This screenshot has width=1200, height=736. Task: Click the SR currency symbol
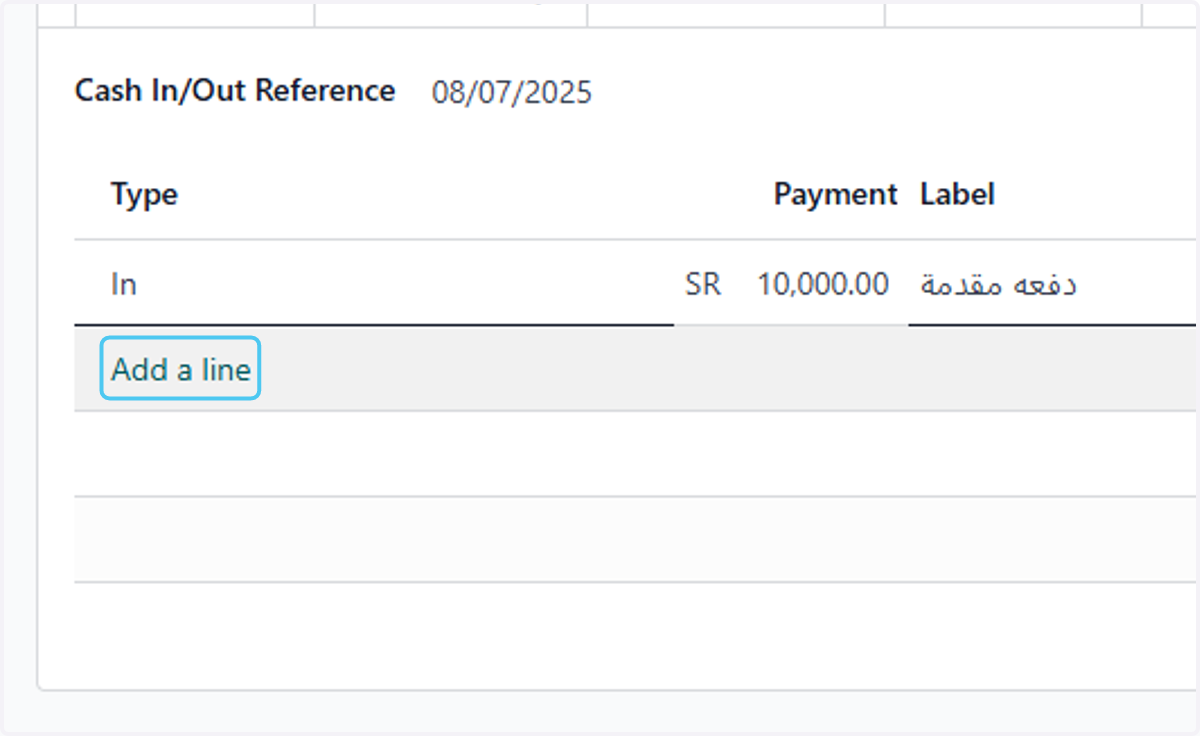tap(703, 284)
